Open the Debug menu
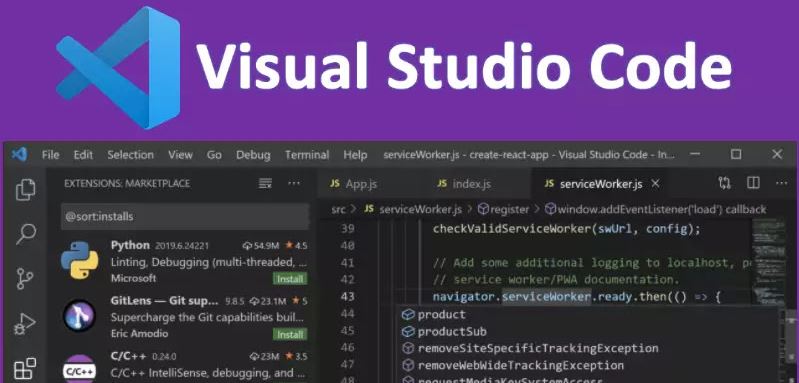Screen dimensions: 799x383 click(x=253, y=154)
